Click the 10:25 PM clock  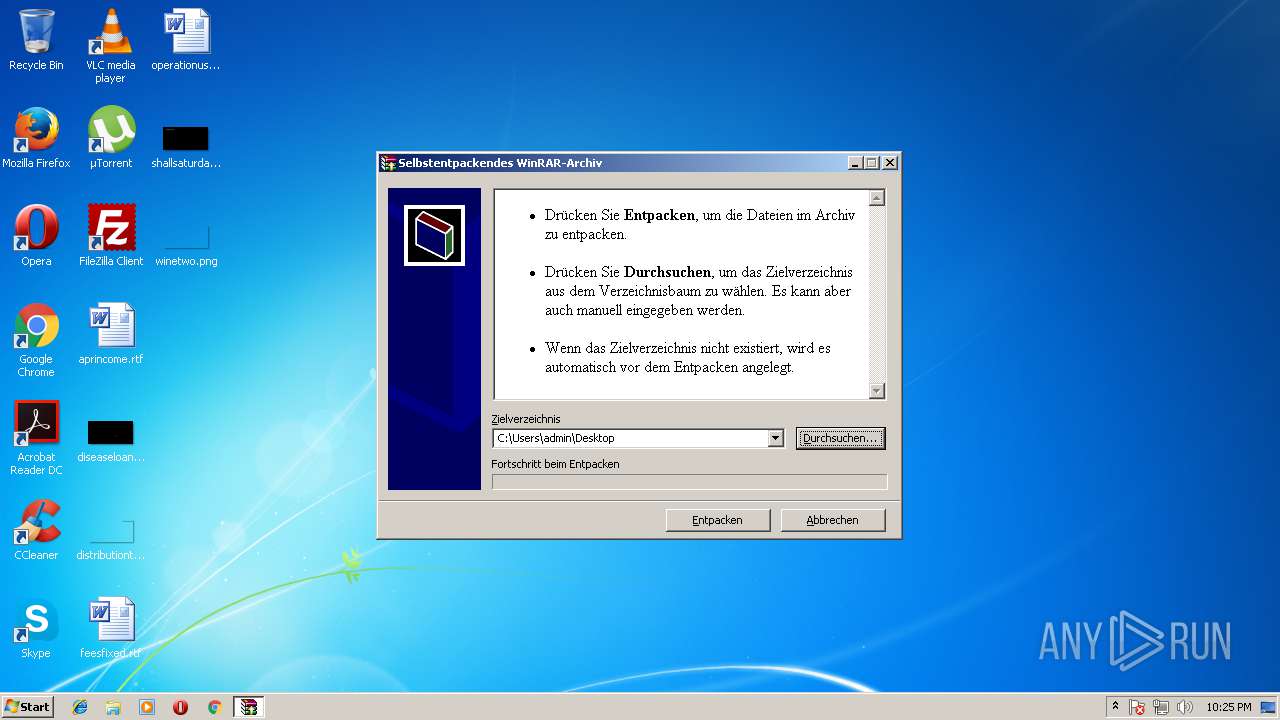(x=1228, y=707)
